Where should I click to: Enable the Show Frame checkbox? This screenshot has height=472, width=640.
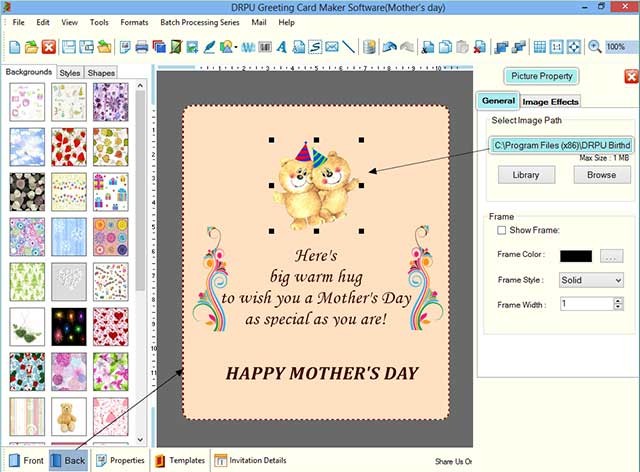pos(502,230)
